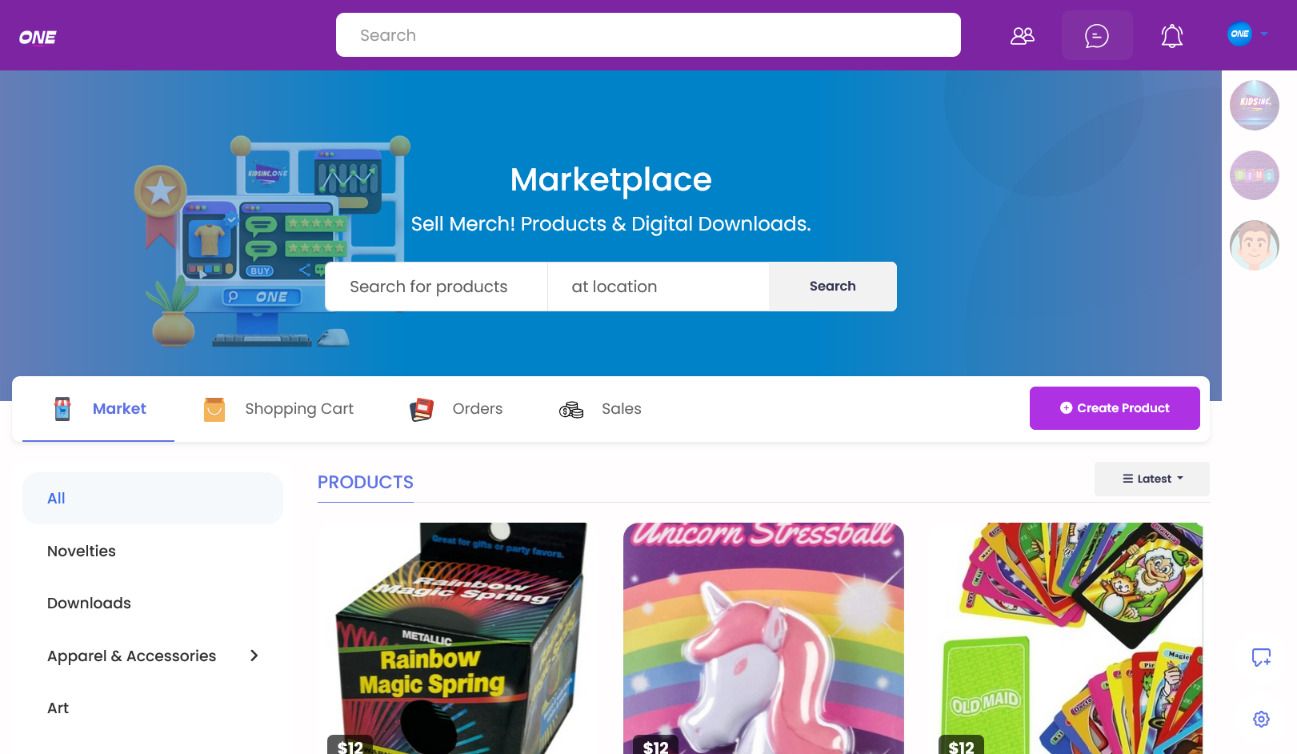Image resolution: width=1297 pixels, height=754 pixels.
Task: Open the Unicorn Stressball product thumbnail
Action: tap(763, 638)
